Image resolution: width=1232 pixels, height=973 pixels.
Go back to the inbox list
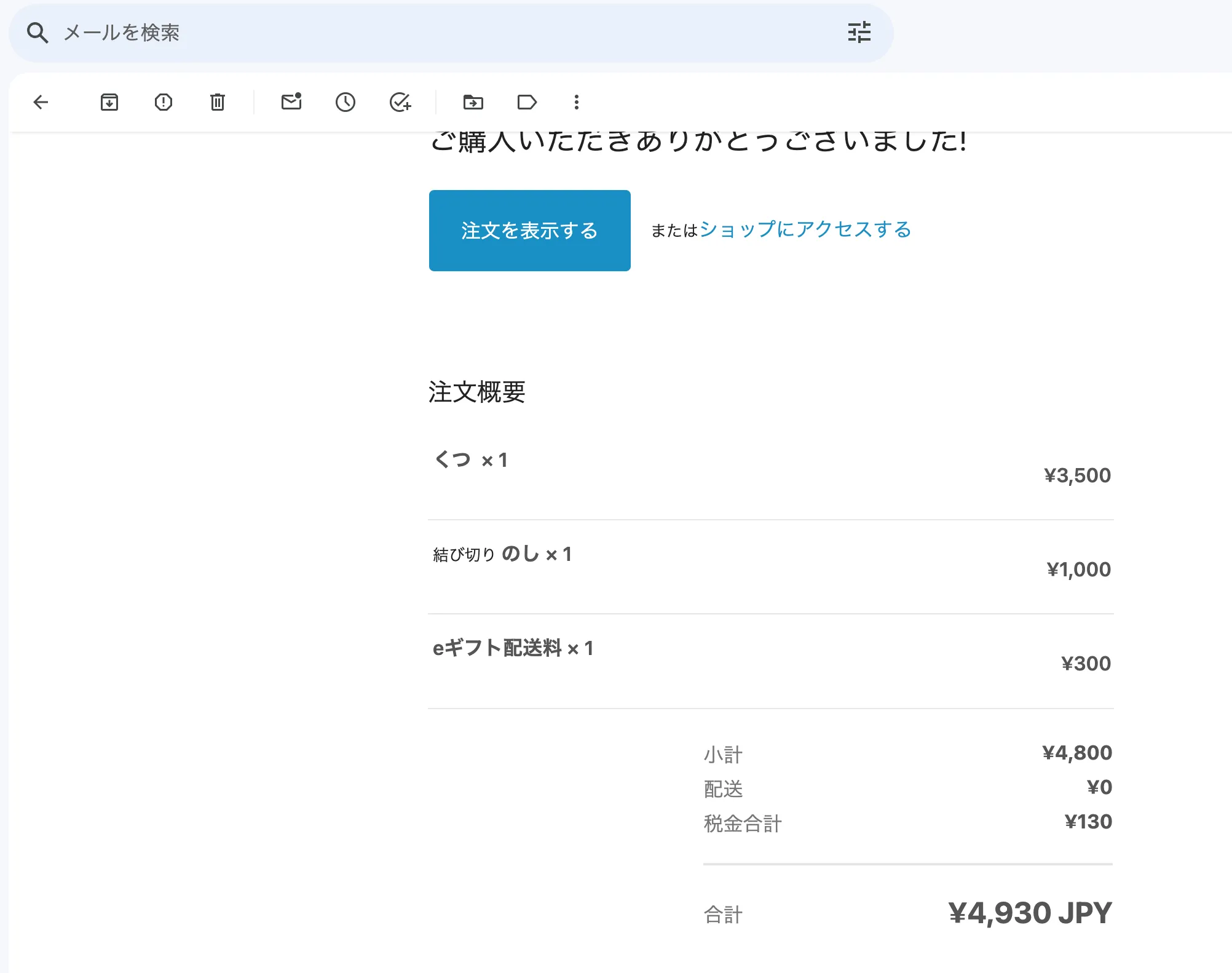pyautogui.click(x=41, y=102)
